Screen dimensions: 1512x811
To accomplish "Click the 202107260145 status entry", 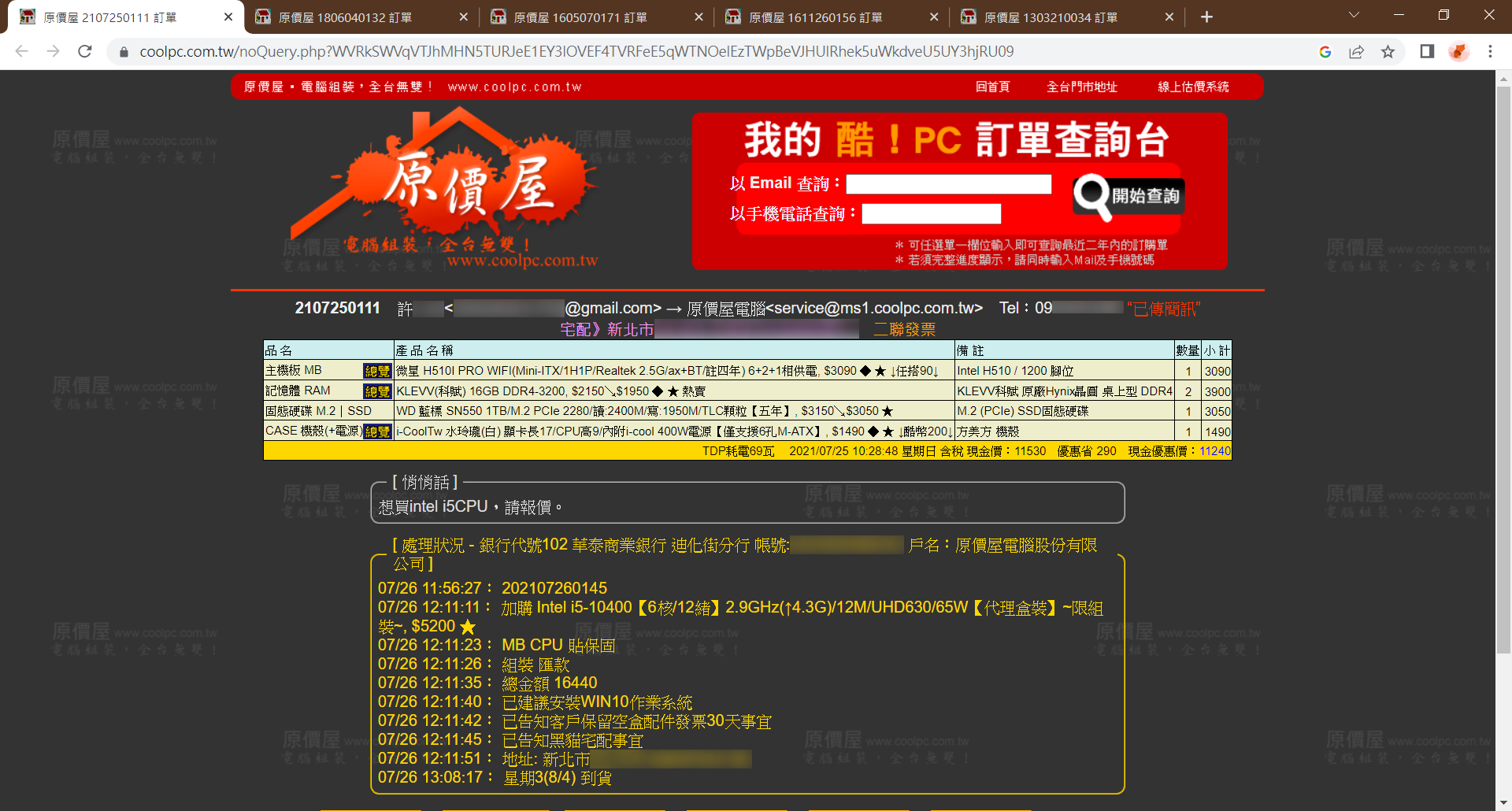I will (x=554, y=588).
